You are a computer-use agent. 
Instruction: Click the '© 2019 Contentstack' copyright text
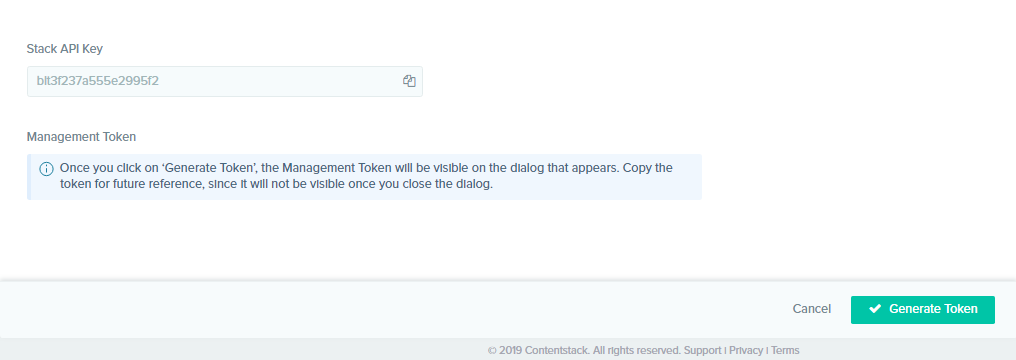tap(538, 350)
